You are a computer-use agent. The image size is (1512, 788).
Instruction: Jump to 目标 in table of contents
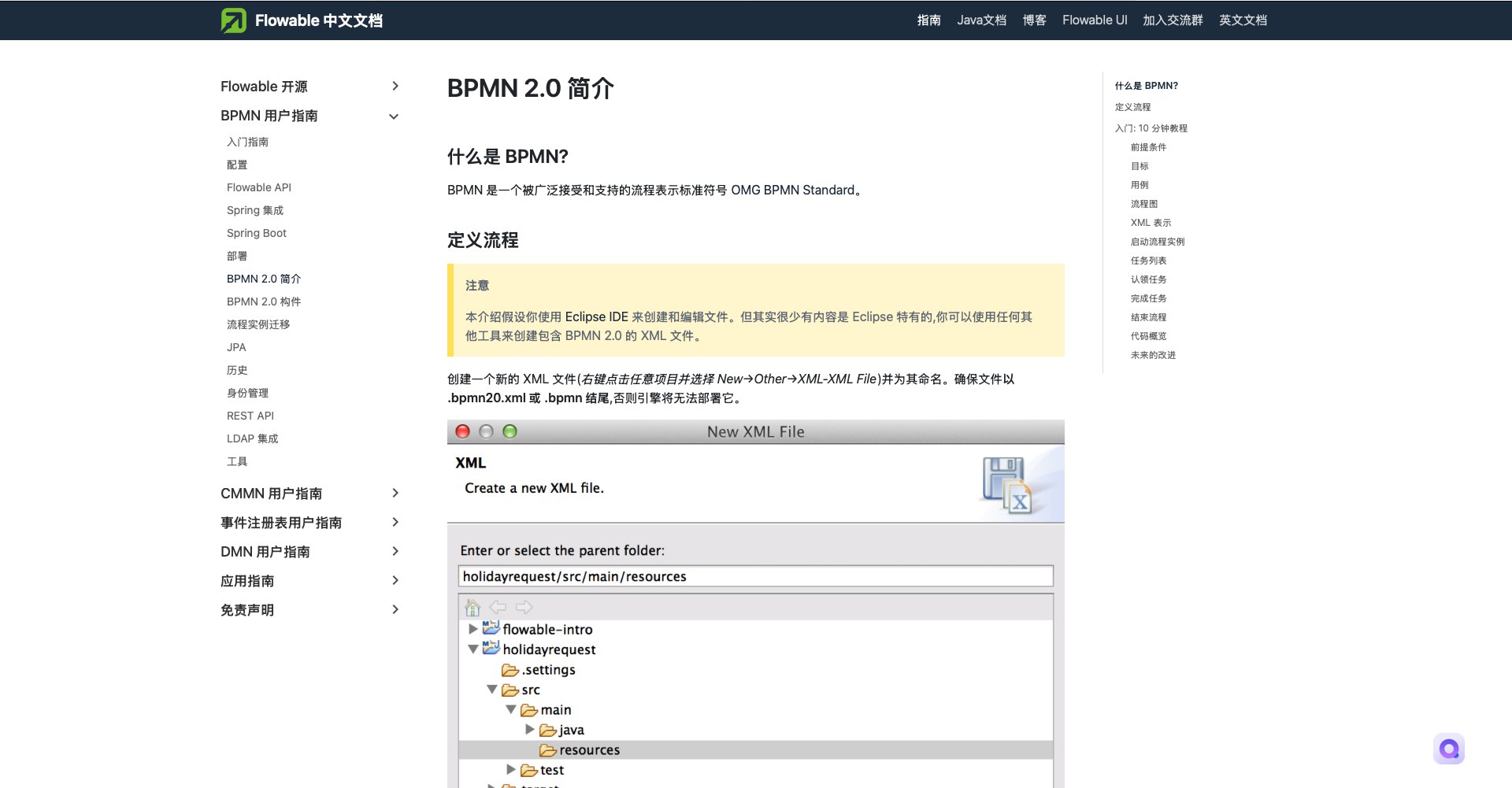tap(1140, 166)
